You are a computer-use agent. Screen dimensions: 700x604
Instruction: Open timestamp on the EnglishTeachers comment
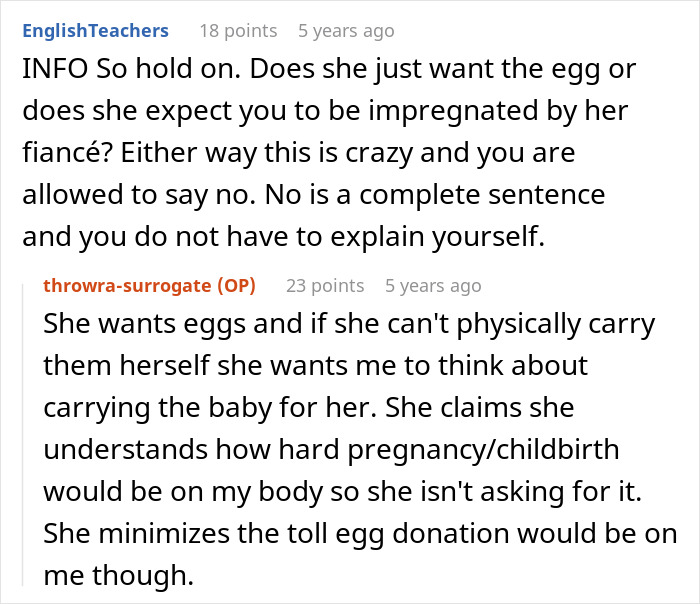pyautogui.click(x=346, y=31)
